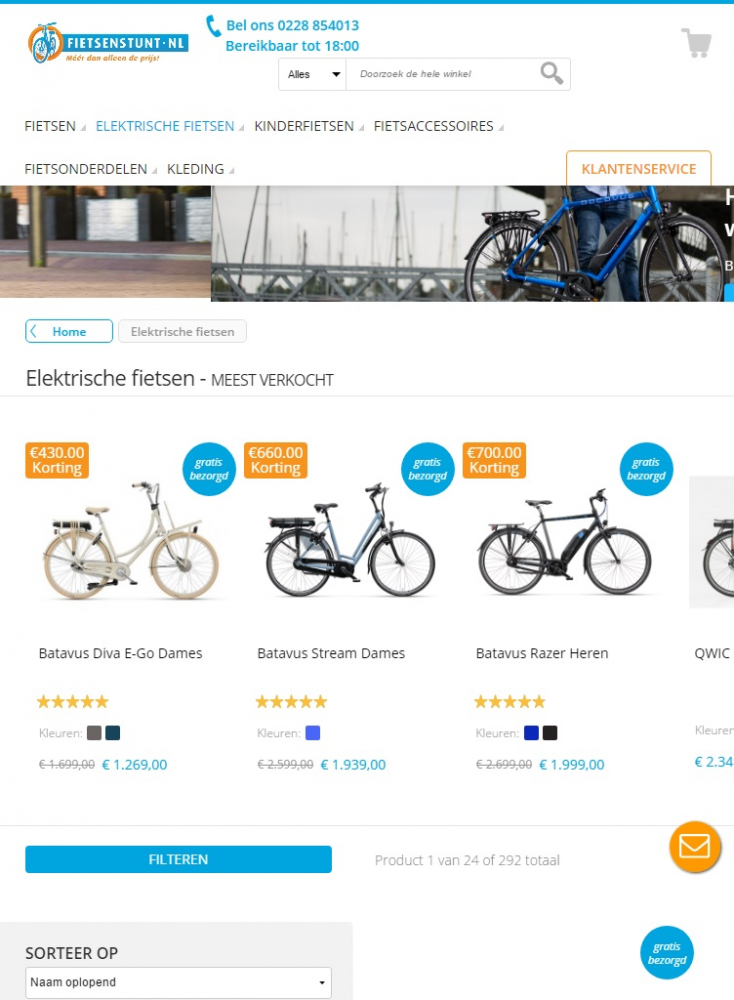
Task: Click the search magnifying glass icon
Action: (552, 73)
